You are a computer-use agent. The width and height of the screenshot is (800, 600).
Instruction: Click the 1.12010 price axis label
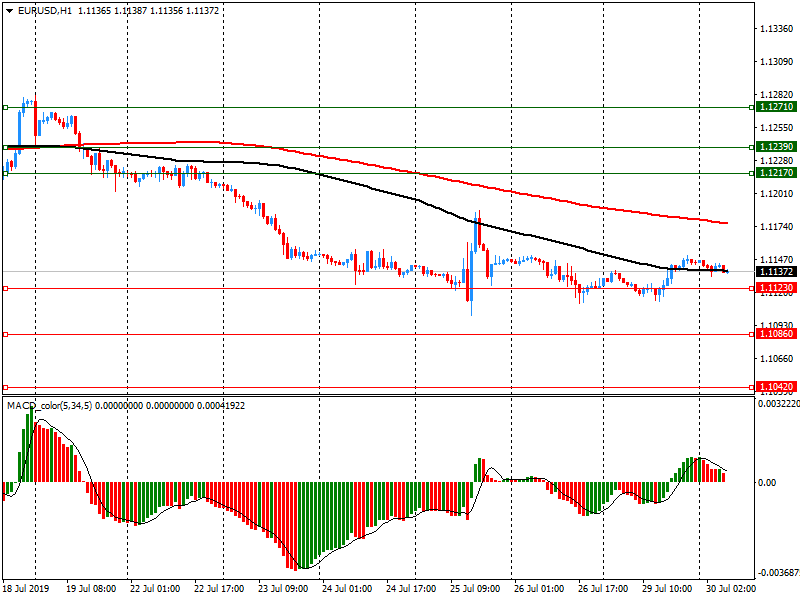coord(777,194)
